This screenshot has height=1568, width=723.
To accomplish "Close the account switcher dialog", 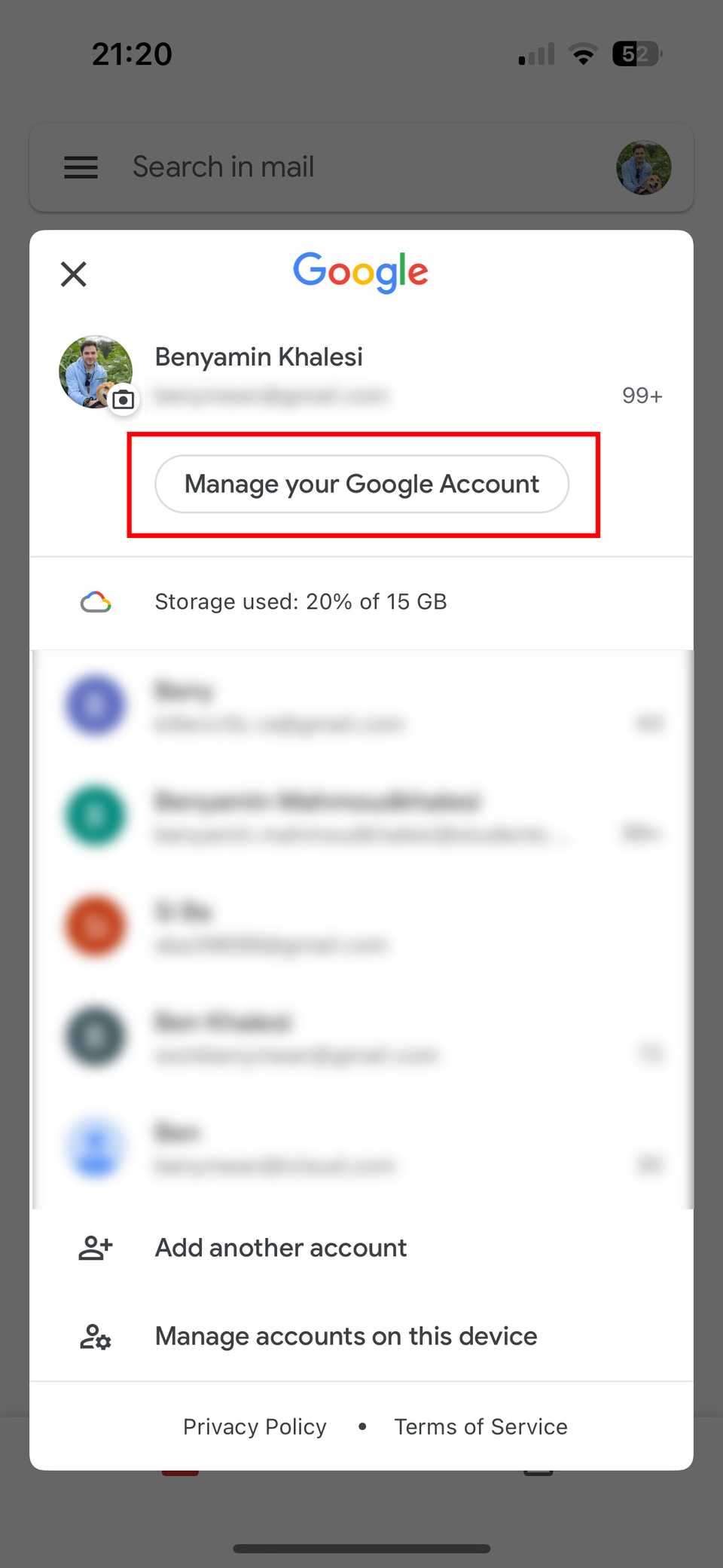I will 73,274.
